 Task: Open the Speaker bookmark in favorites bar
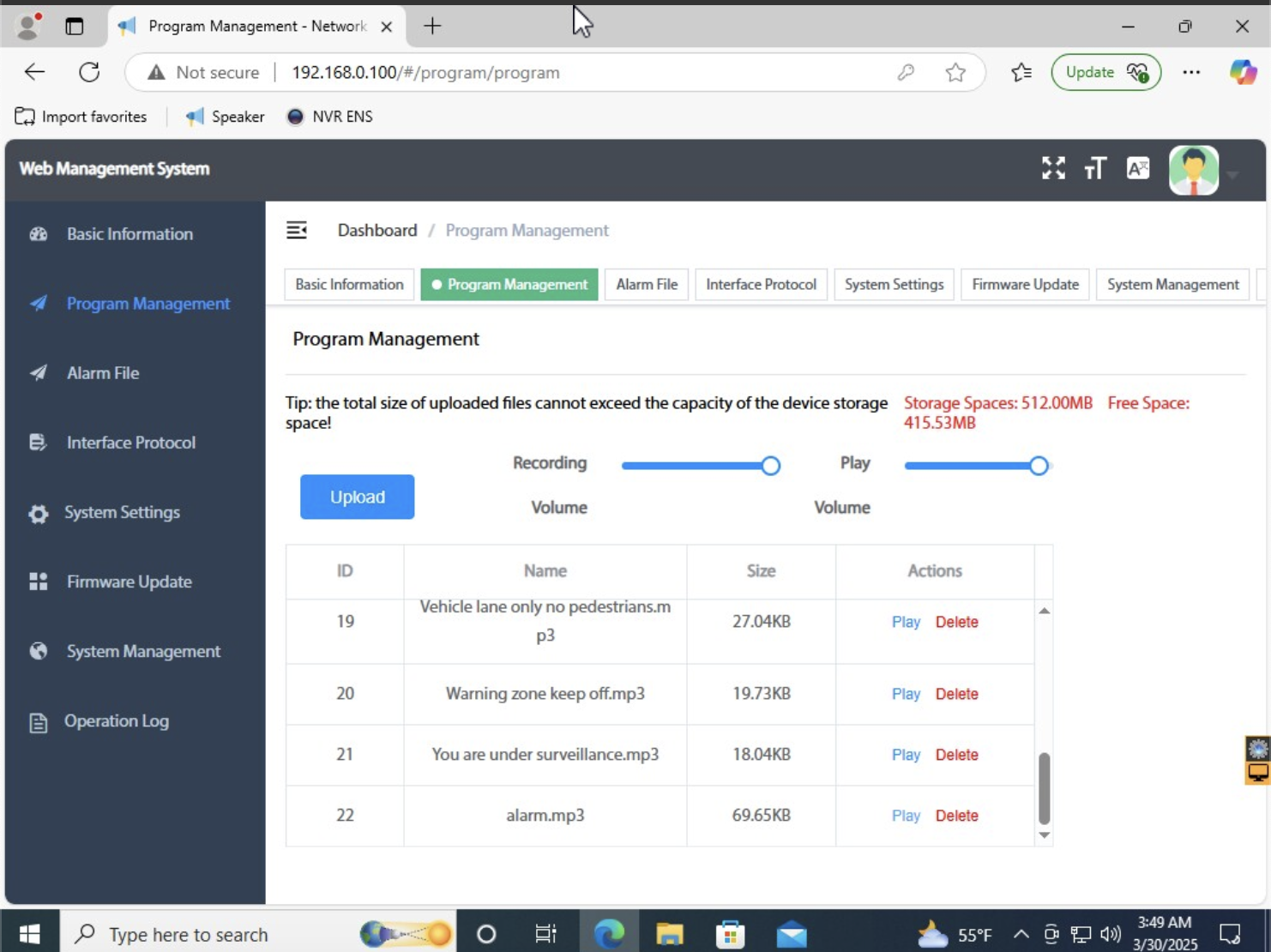pos(226,117)
